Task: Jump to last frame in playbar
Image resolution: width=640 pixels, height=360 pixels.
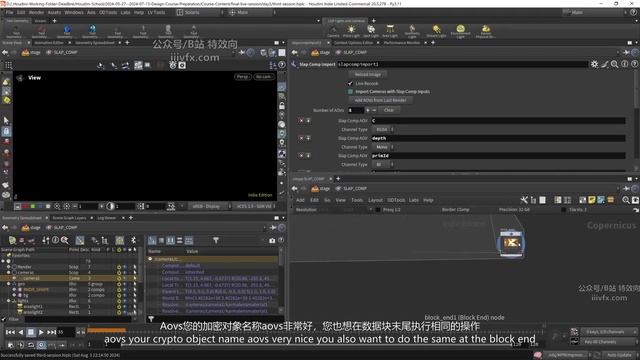Action: (x=51, y=332)
